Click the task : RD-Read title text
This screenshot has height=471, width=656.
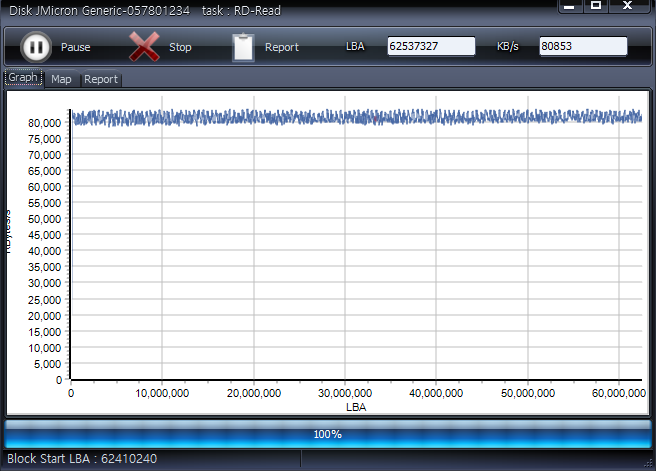tap(241, 10)
